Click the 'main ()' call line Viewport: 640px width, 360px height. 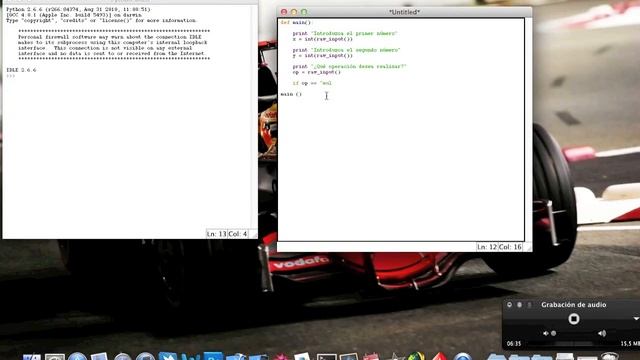[291, 94]
